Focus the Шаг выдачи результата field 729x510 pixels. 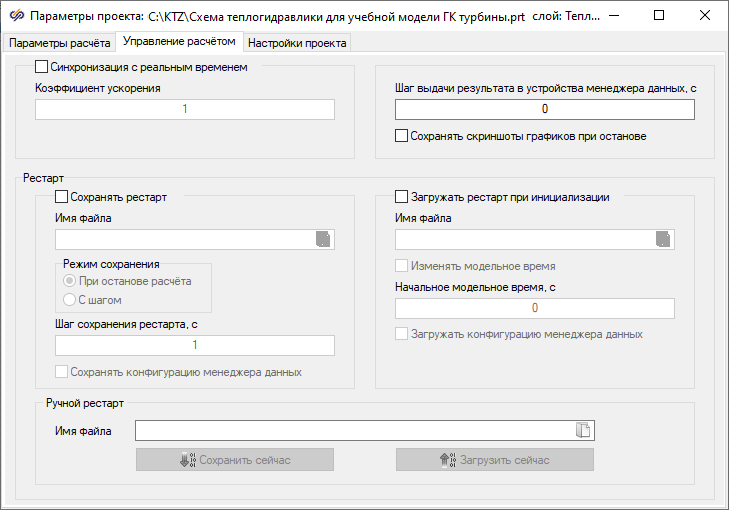coord(544,110)
